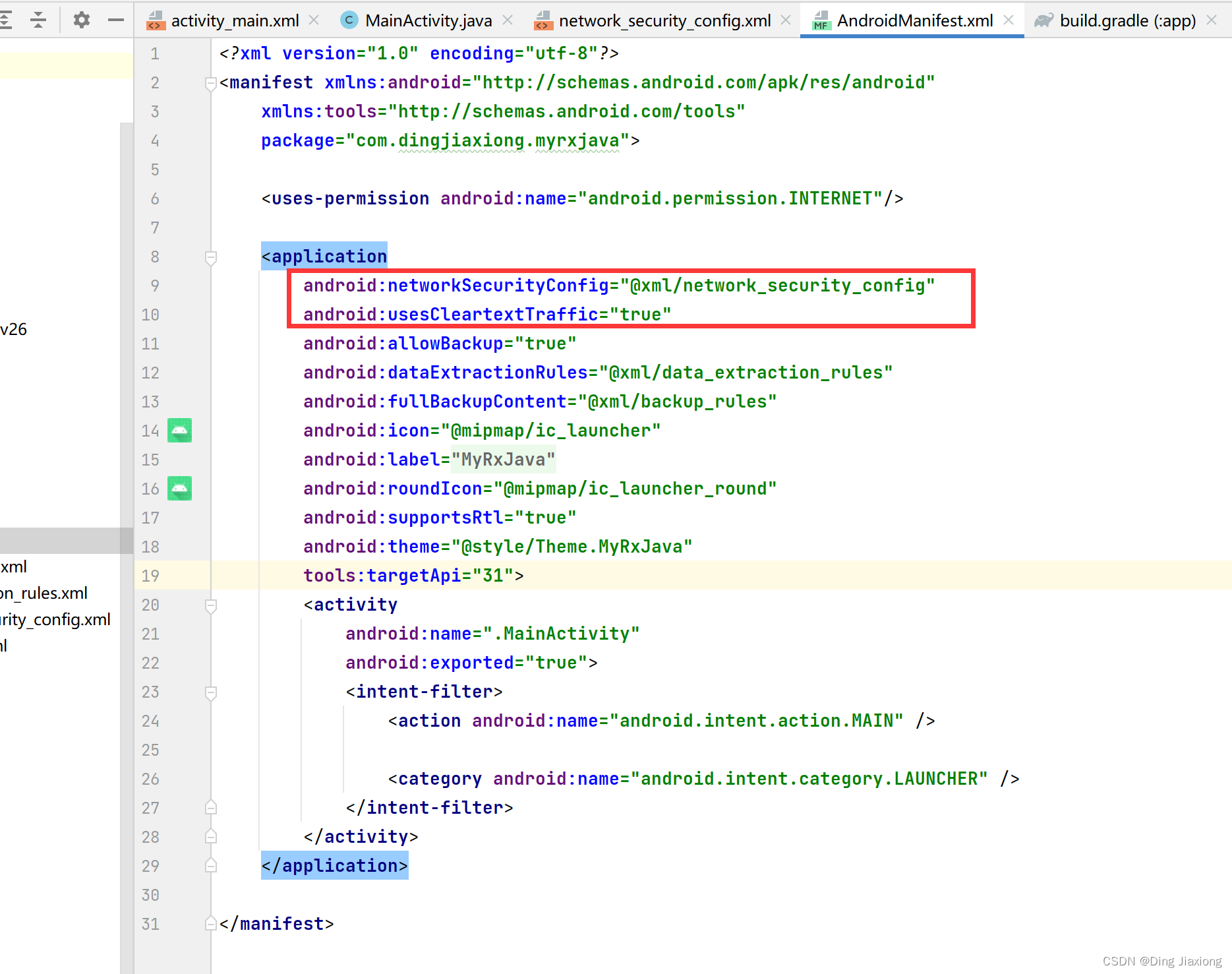1232x974 pixels.
Task: Close the activity_main.xml tab
Action: click(x=314, y=20)
